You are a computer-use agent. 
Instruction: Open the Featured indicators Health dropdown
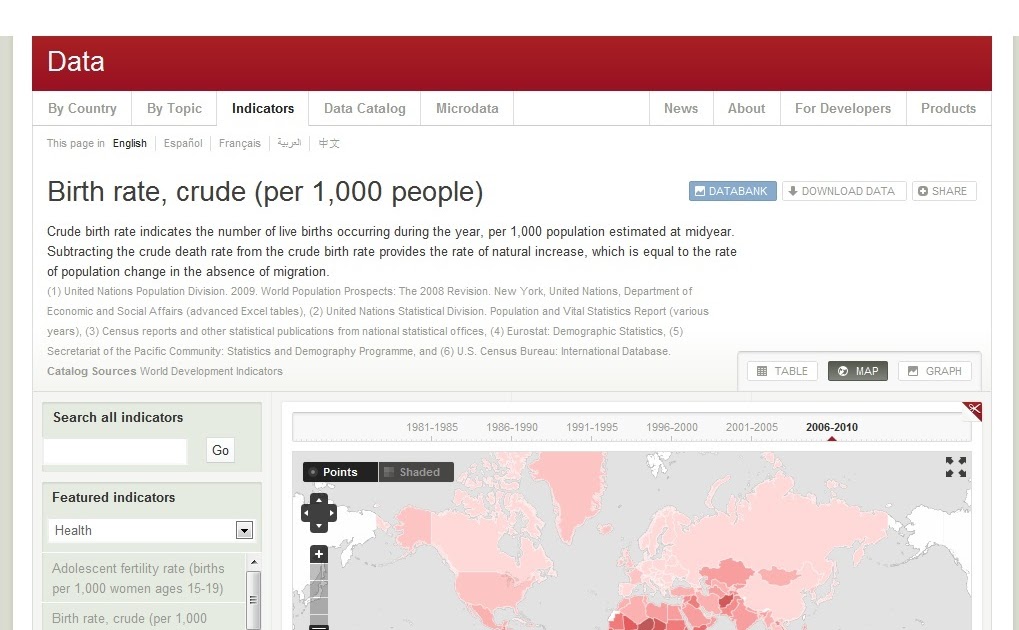[x=243, y=530]
